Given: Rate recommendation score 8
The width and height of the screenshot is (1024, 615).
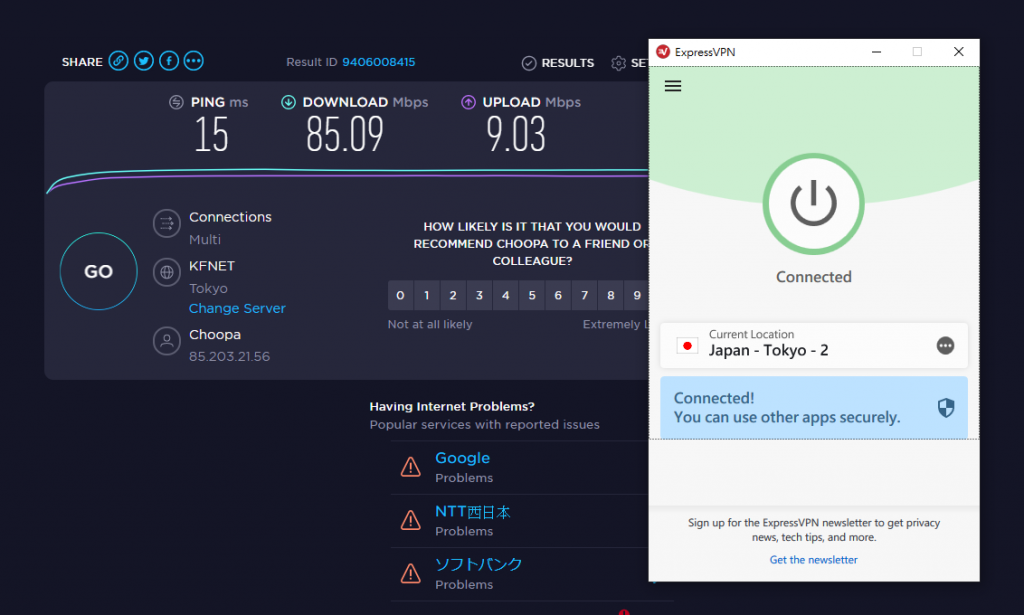Looking at the screenshot, I should [x=611, y=295].
